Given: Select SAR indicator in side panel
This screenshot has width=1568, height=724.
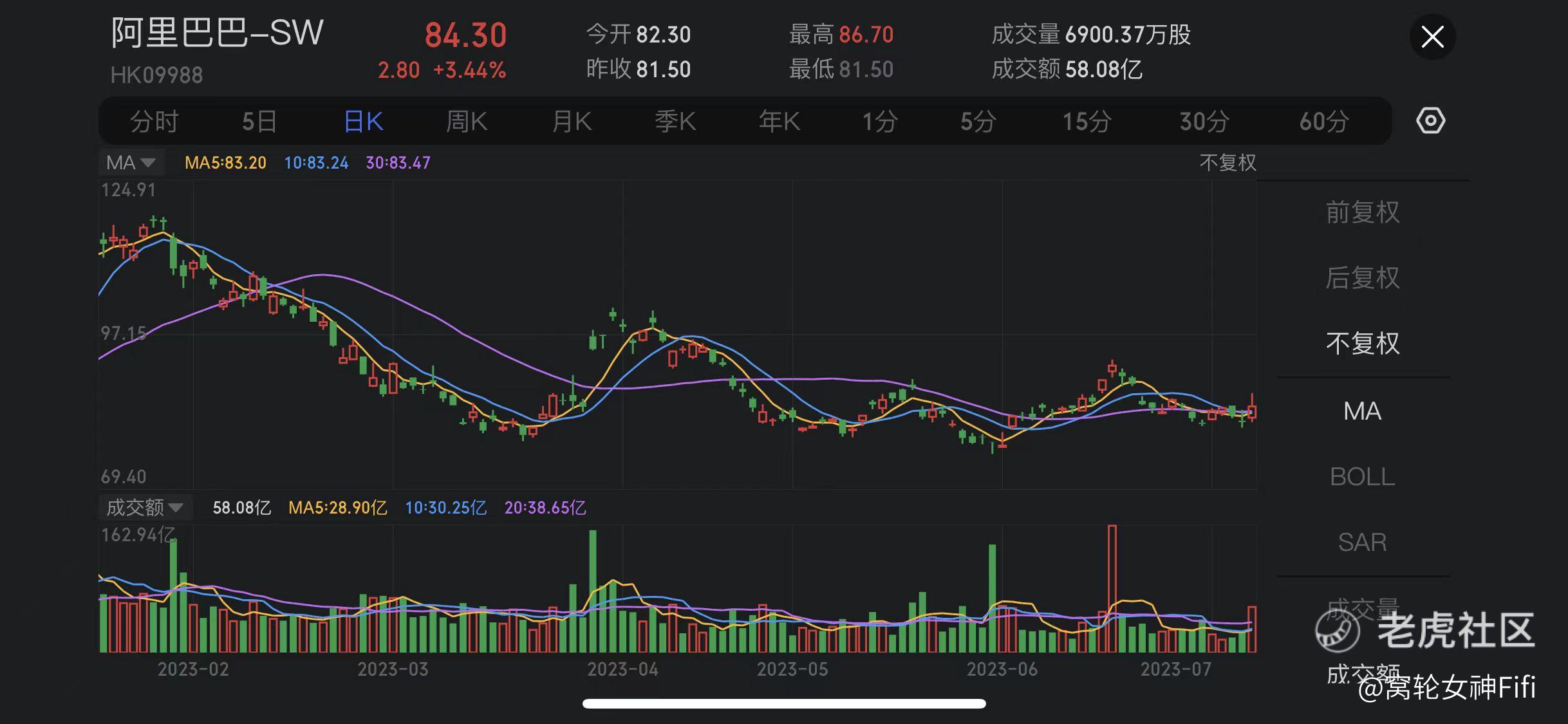Looking at the screenshot, I should tap(1363, 543).
